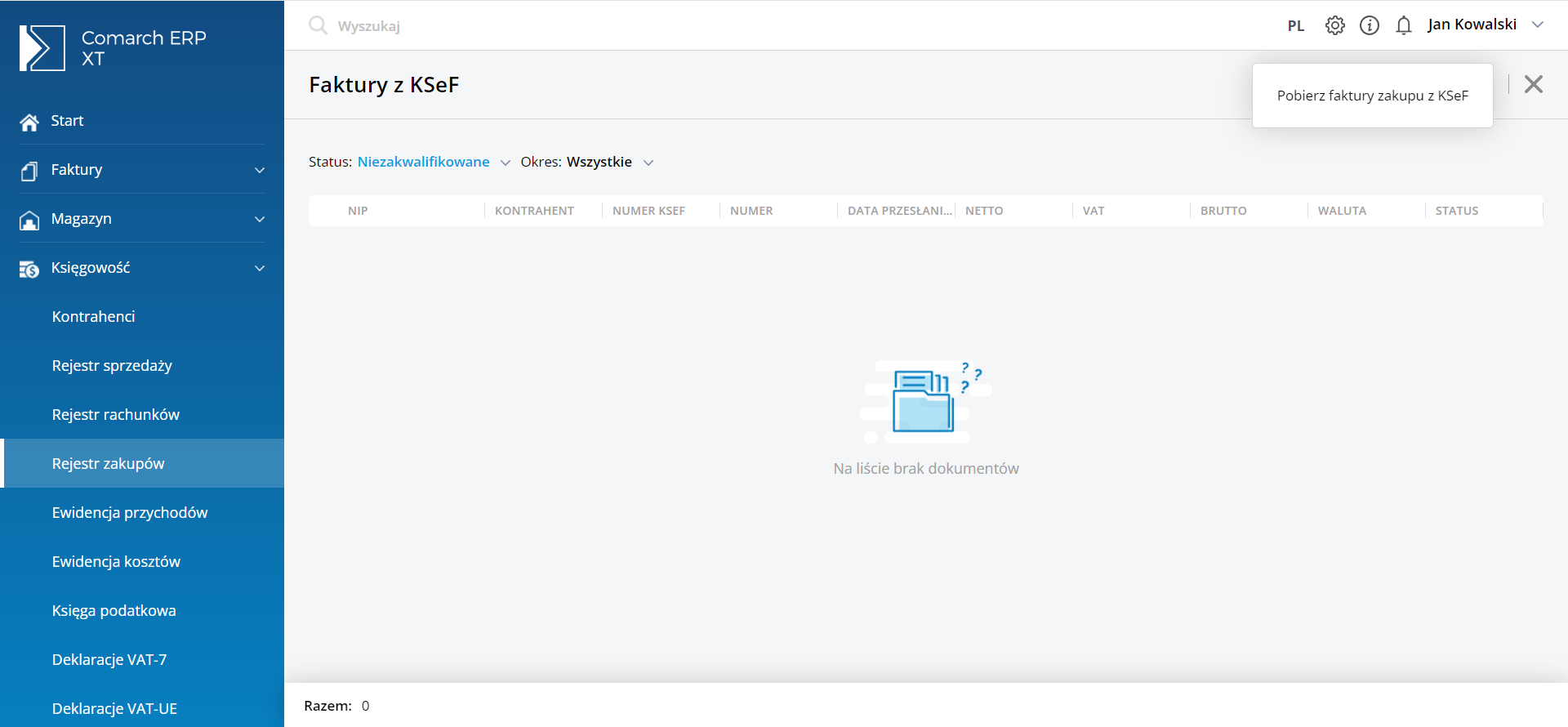Select Kontrahenci from the sidebar
1568x727 pixels.
(93, 316)
